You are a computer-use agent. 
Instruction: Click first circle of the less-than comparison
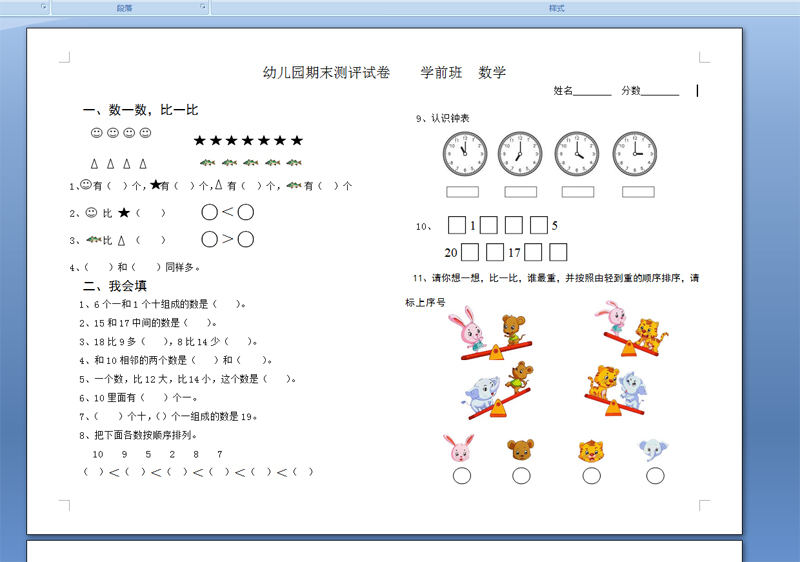pos(210,212)
